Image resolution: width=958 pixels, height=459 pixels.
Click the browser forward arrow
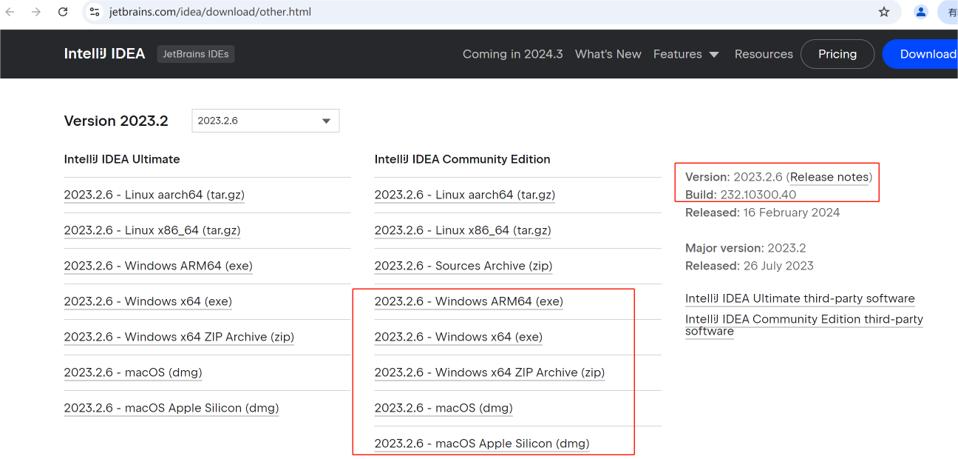click(37, 12)
